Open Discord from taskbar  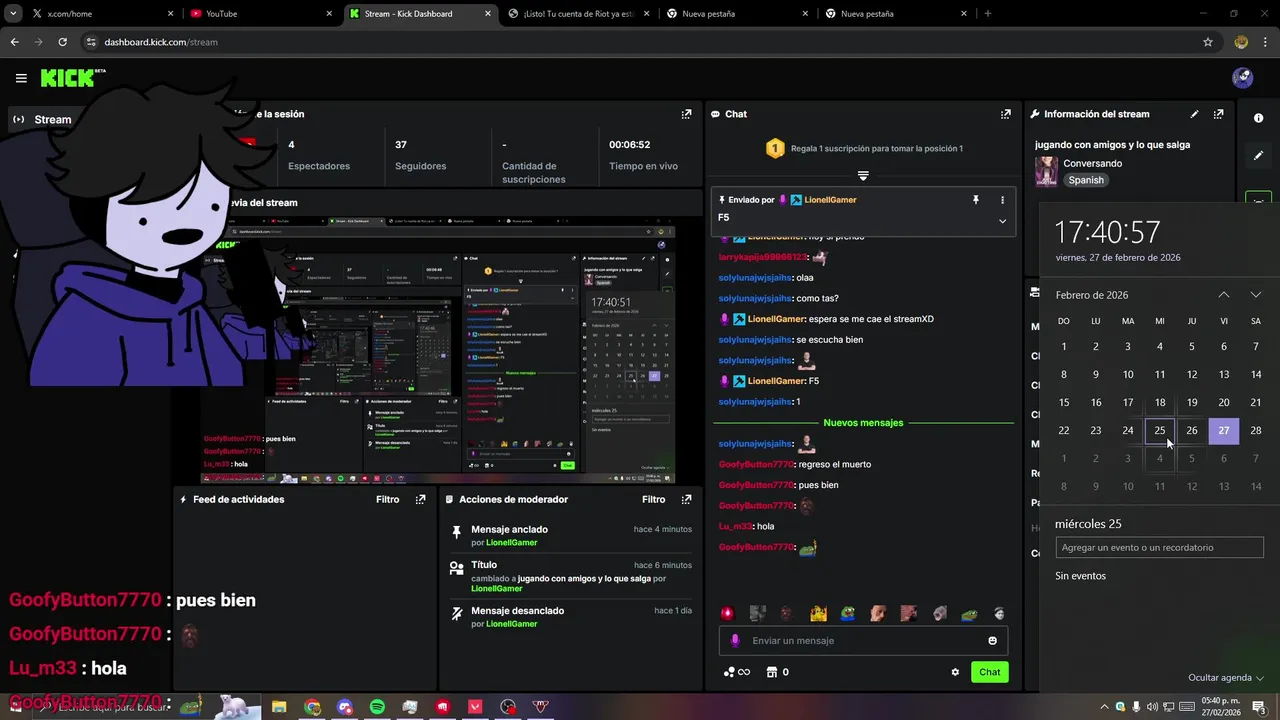(345, 707)
